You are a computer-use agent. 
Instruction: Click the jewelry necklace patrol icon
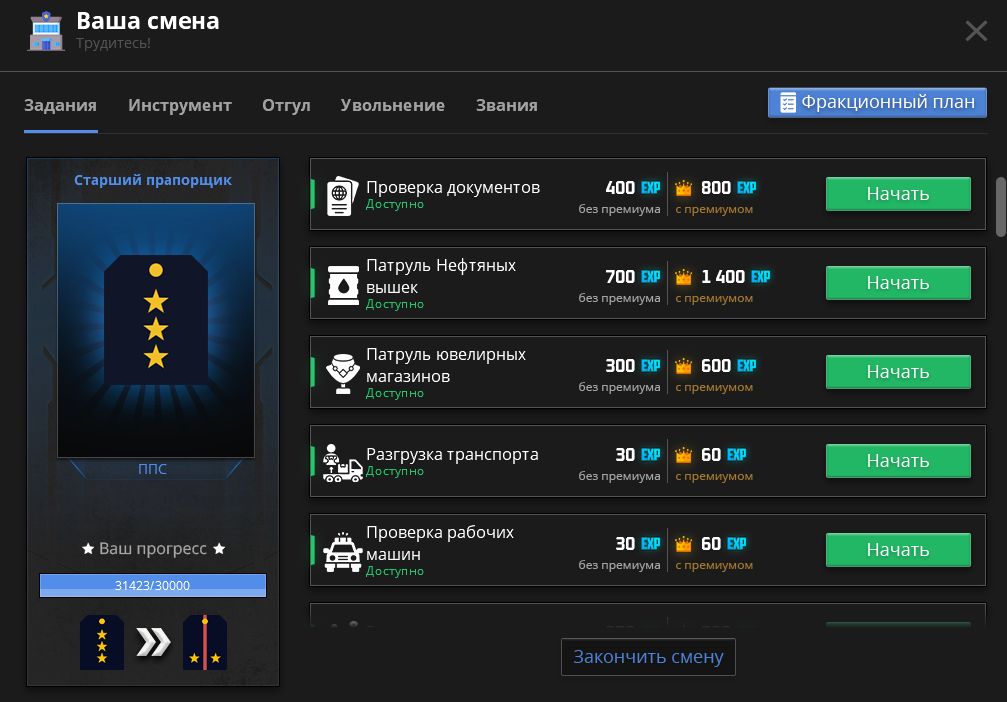(342, 372)
